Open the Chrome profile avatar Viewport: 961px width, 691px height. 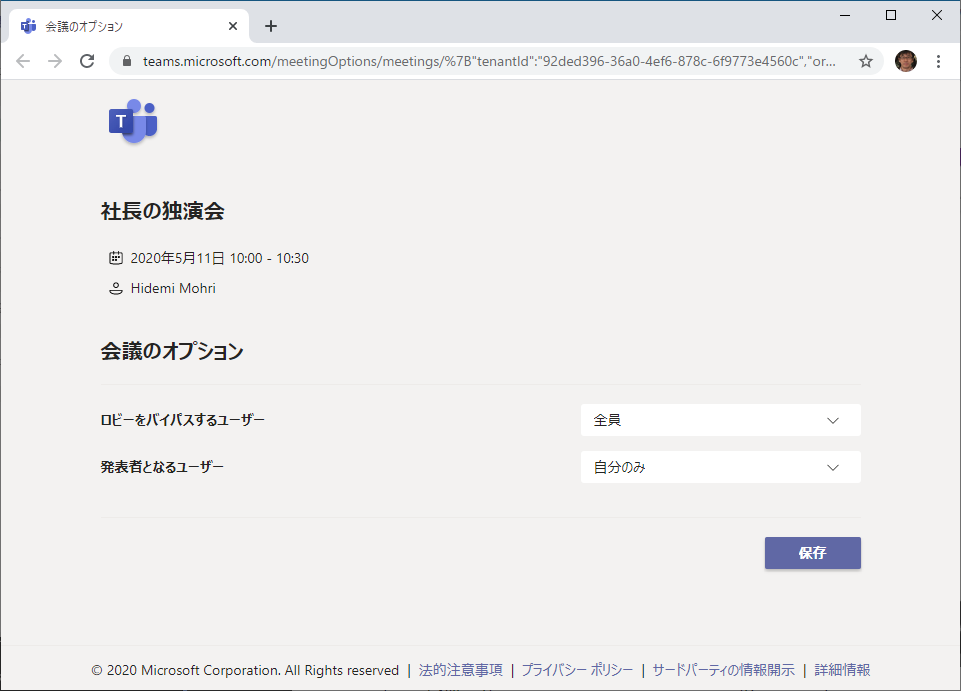(x=905, y=61)
